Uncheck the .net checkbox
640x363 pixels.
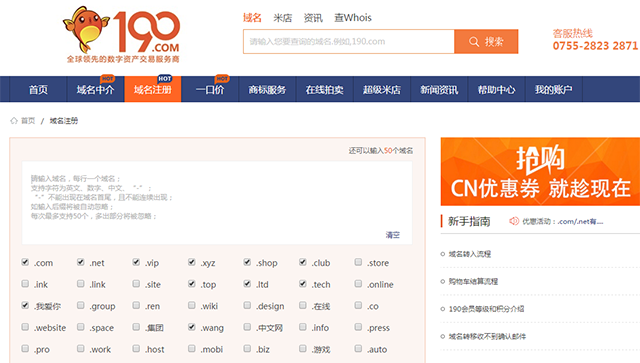(80, 262)
